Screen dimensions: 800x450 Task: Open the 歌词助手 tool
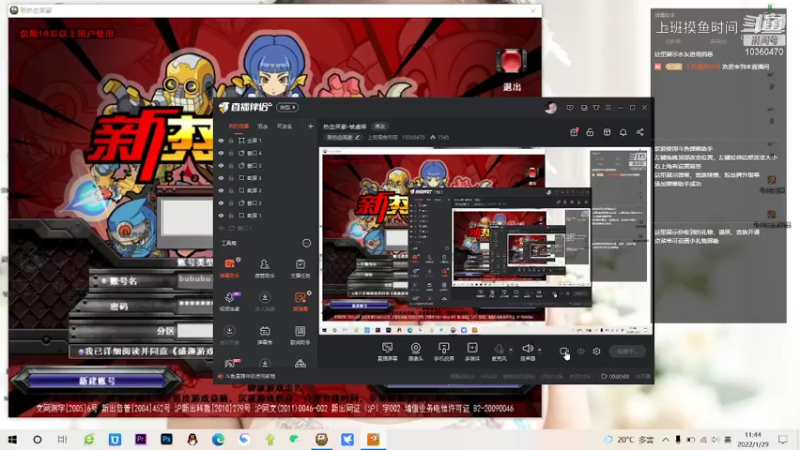click(300, 335)
